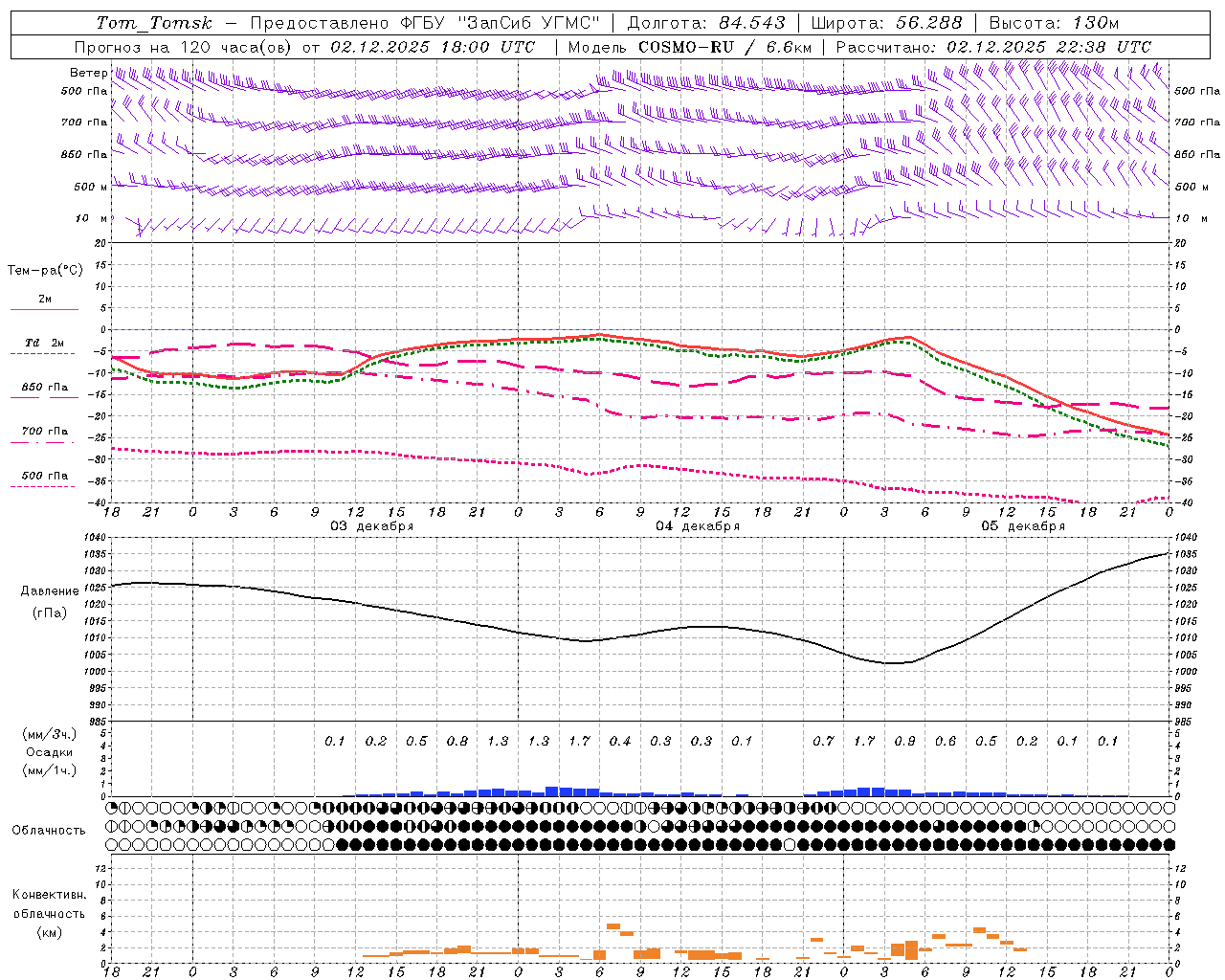Click the 0.9 precipitation value
The image size is (1225, 980).
[x=904, y=741]
